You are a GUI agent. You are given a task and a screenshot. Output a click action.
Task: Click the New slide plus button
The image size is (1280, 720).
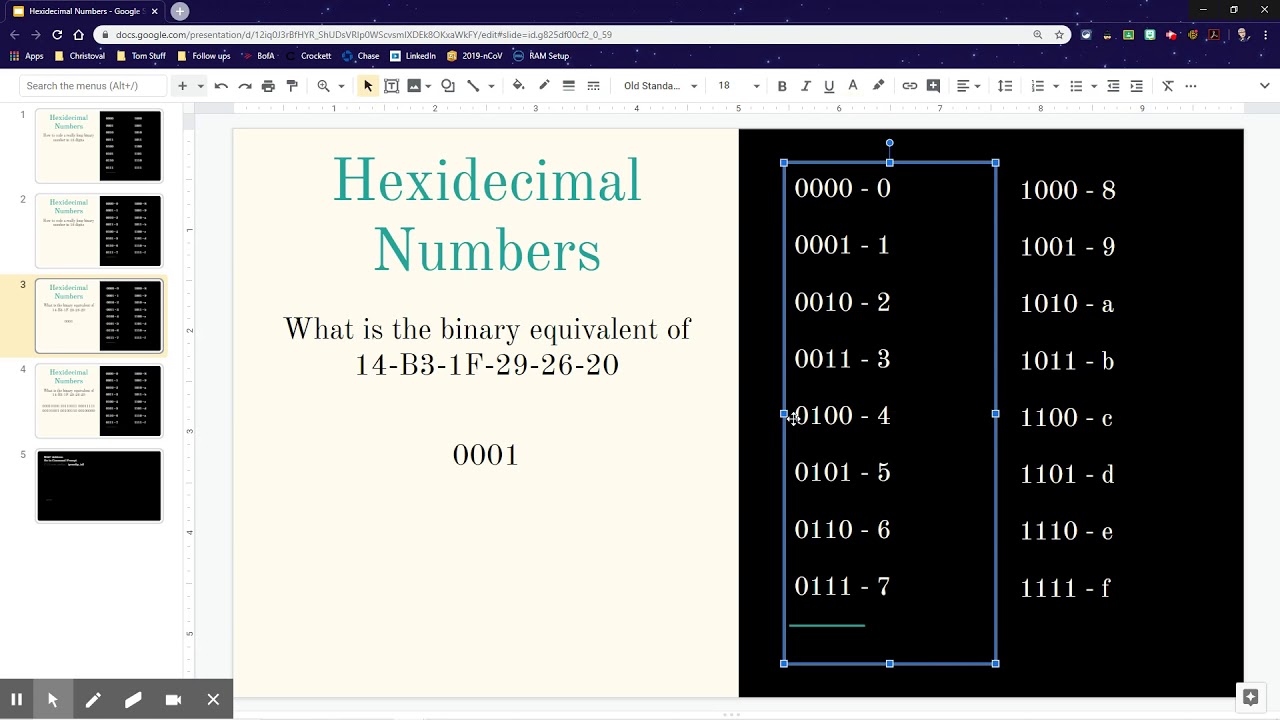[x=182, y=86]
